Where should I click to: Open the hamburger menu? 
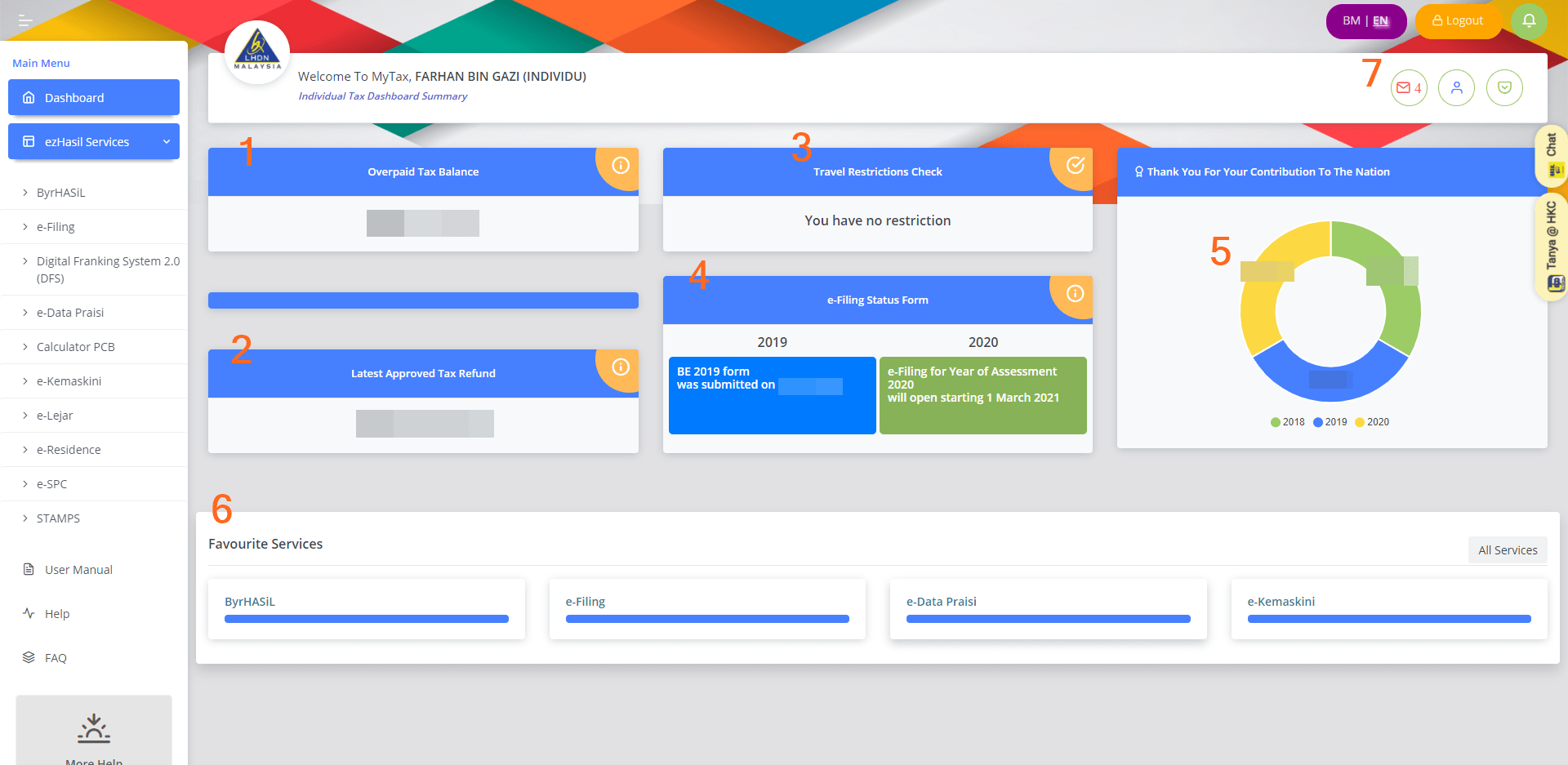(x=24, y=20)
